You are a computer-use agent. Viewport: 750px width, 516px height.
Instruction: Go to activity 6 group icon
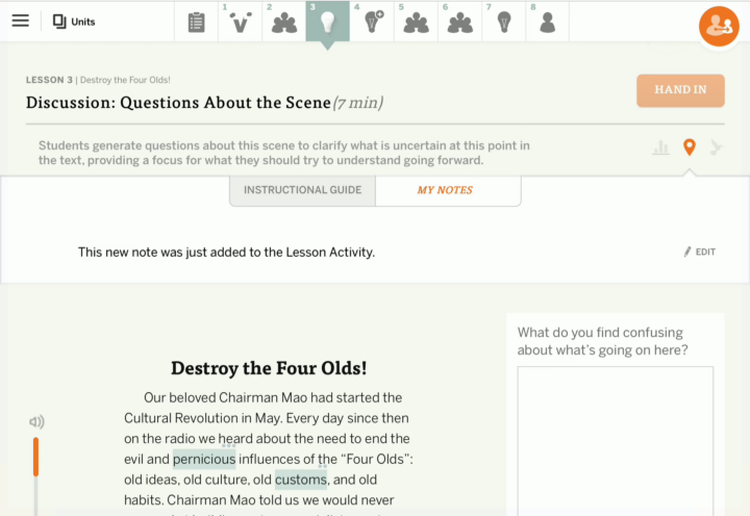click(460, 22)
